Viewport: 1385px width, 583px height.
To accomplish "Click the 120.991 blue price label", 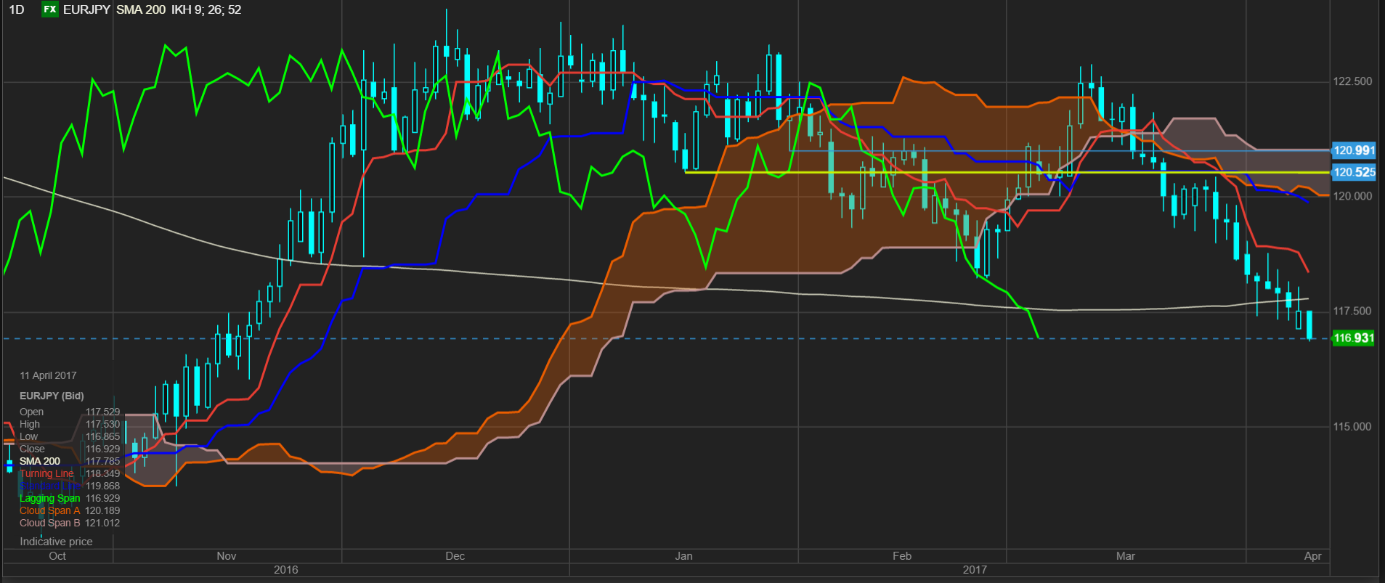I will point(1353,150).
